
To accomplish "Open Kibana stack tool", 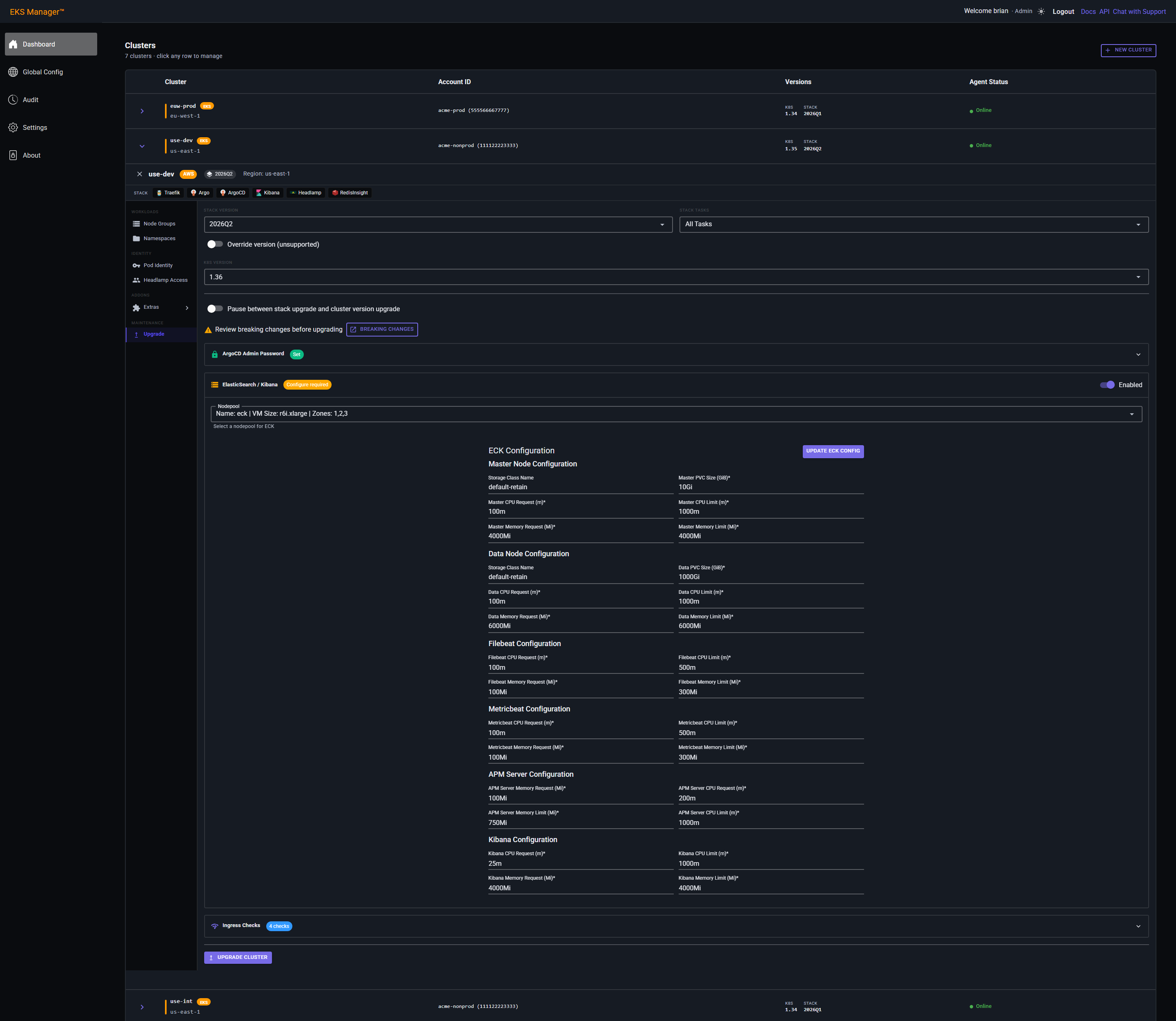I will point(268,193).
